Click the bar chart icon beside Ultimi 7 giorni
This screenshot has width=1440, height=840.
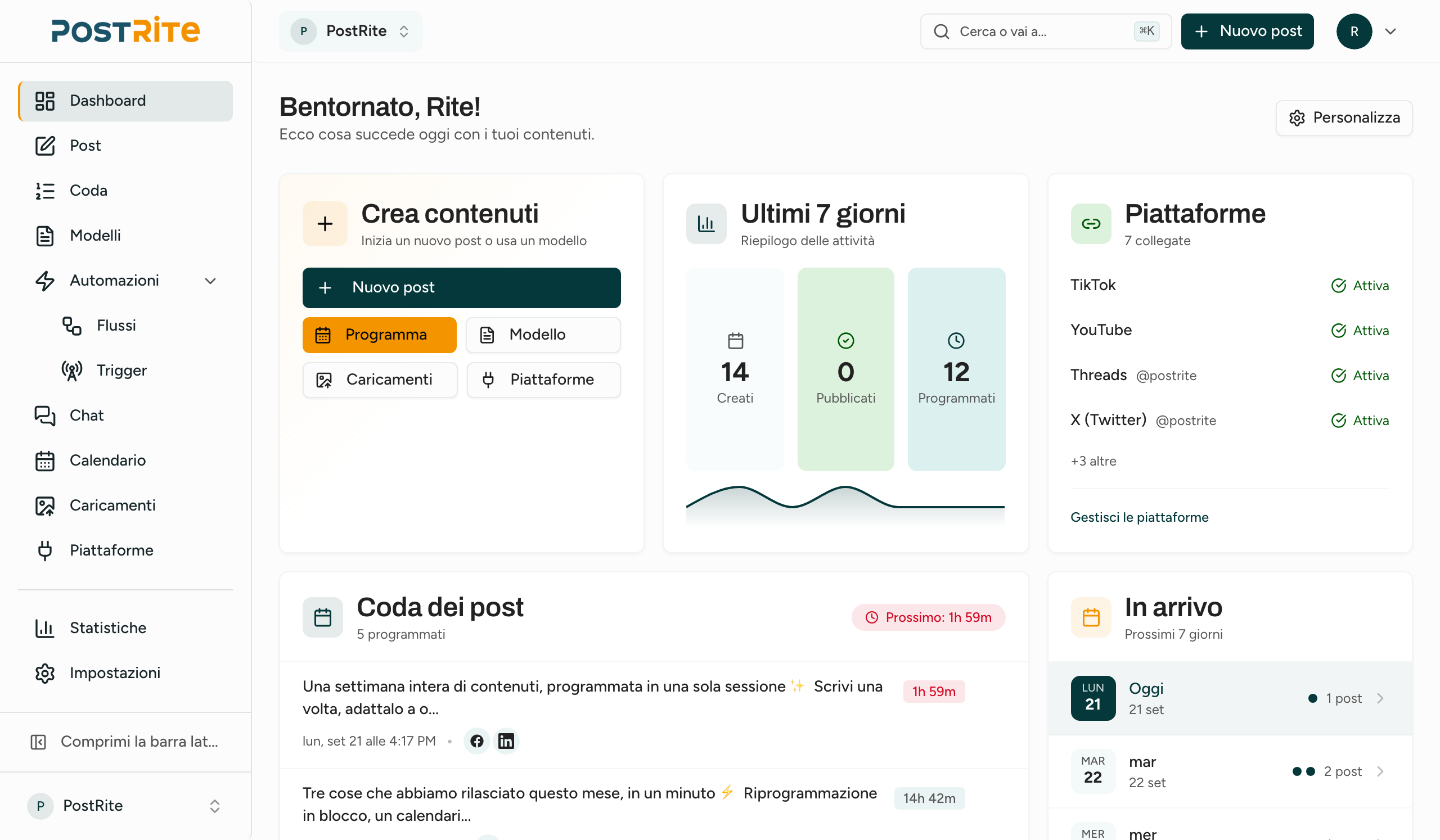pyautogui.click(x=706, y=224)
